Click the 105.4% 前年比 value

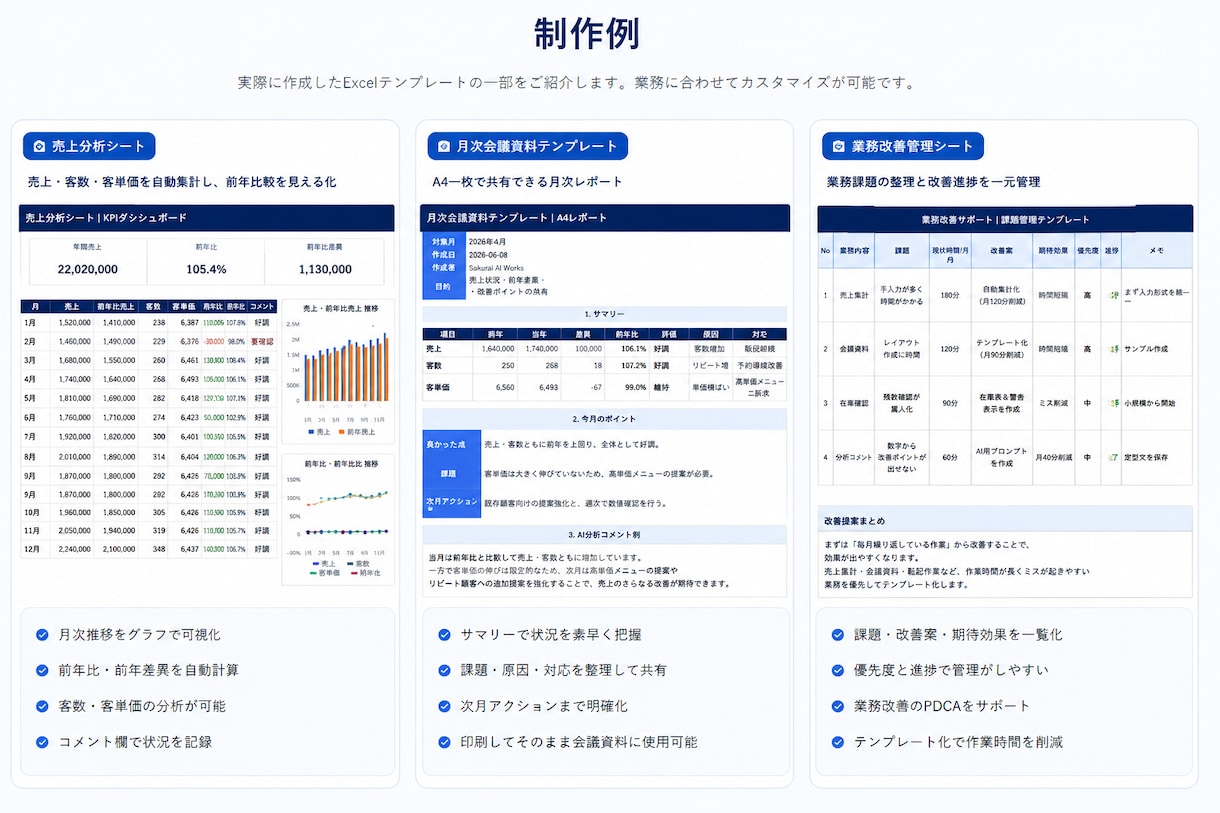click(x=206, y=269)
